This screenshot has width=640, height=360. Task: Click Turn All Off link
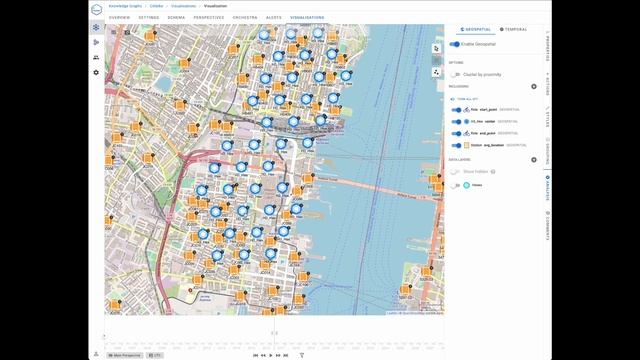tap(464, 99)
